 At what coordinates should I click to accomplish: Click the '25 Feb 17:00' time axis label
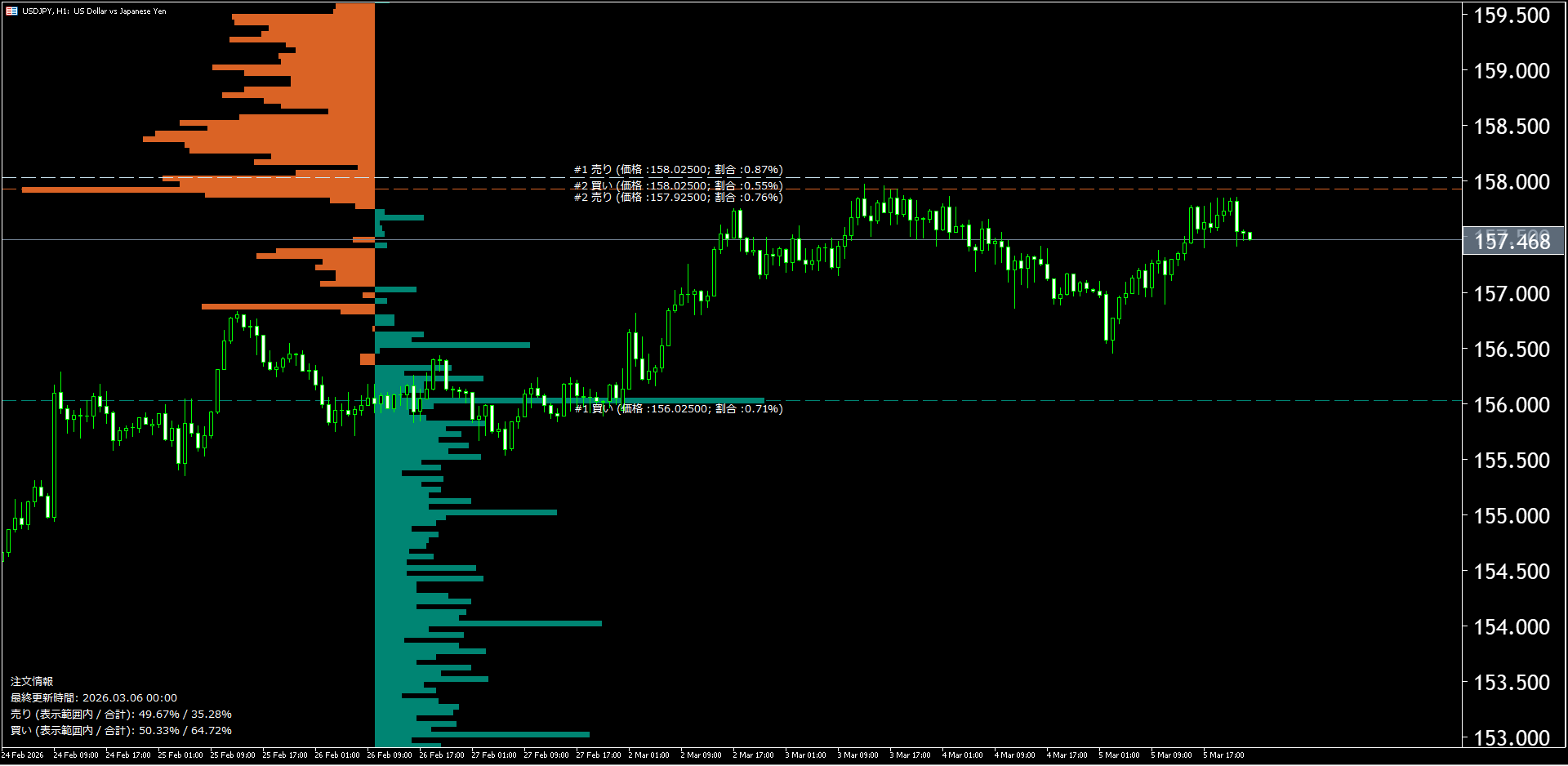[285, 755]
